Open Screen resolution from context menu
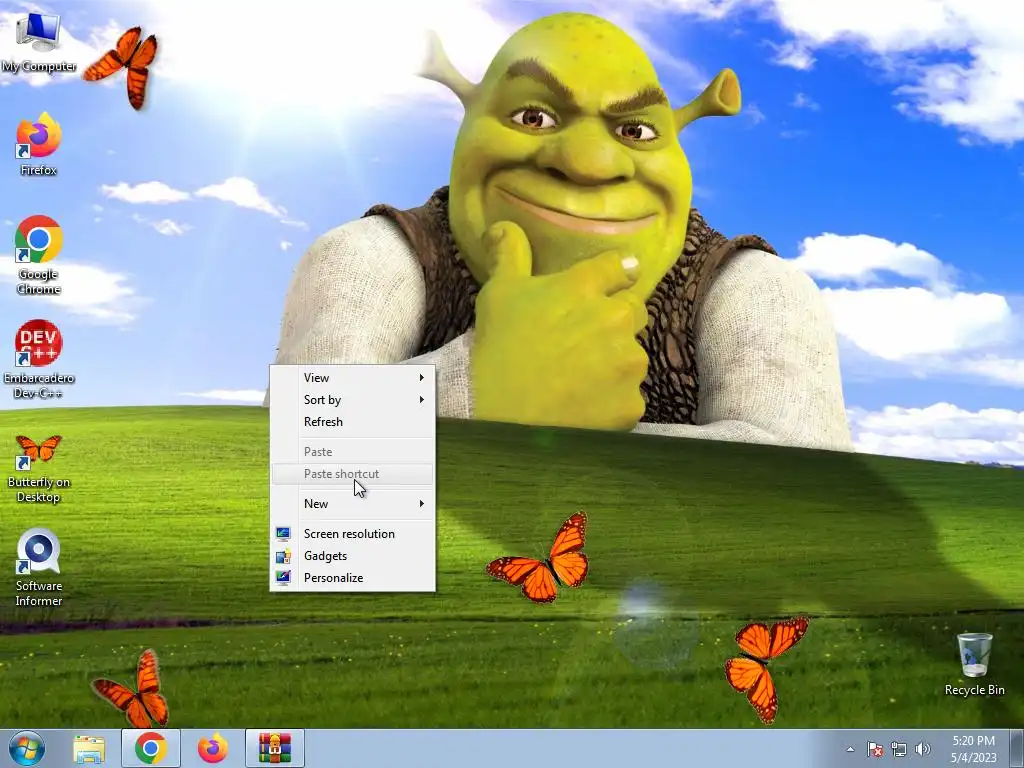Image resolution: width=1024 pixels, height=768 pixels. click(x=352, y=534)
